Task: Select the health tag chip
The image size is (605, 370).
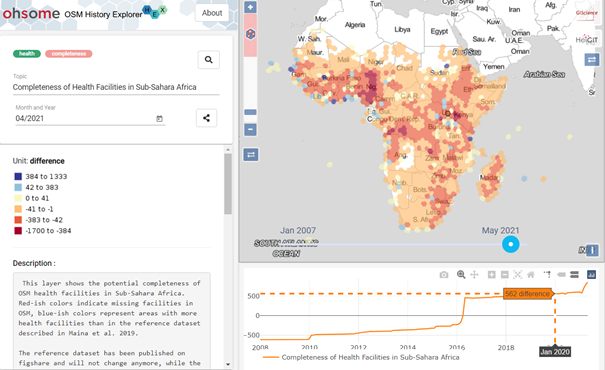Action: pyautogui.click(x=27, y=54)
